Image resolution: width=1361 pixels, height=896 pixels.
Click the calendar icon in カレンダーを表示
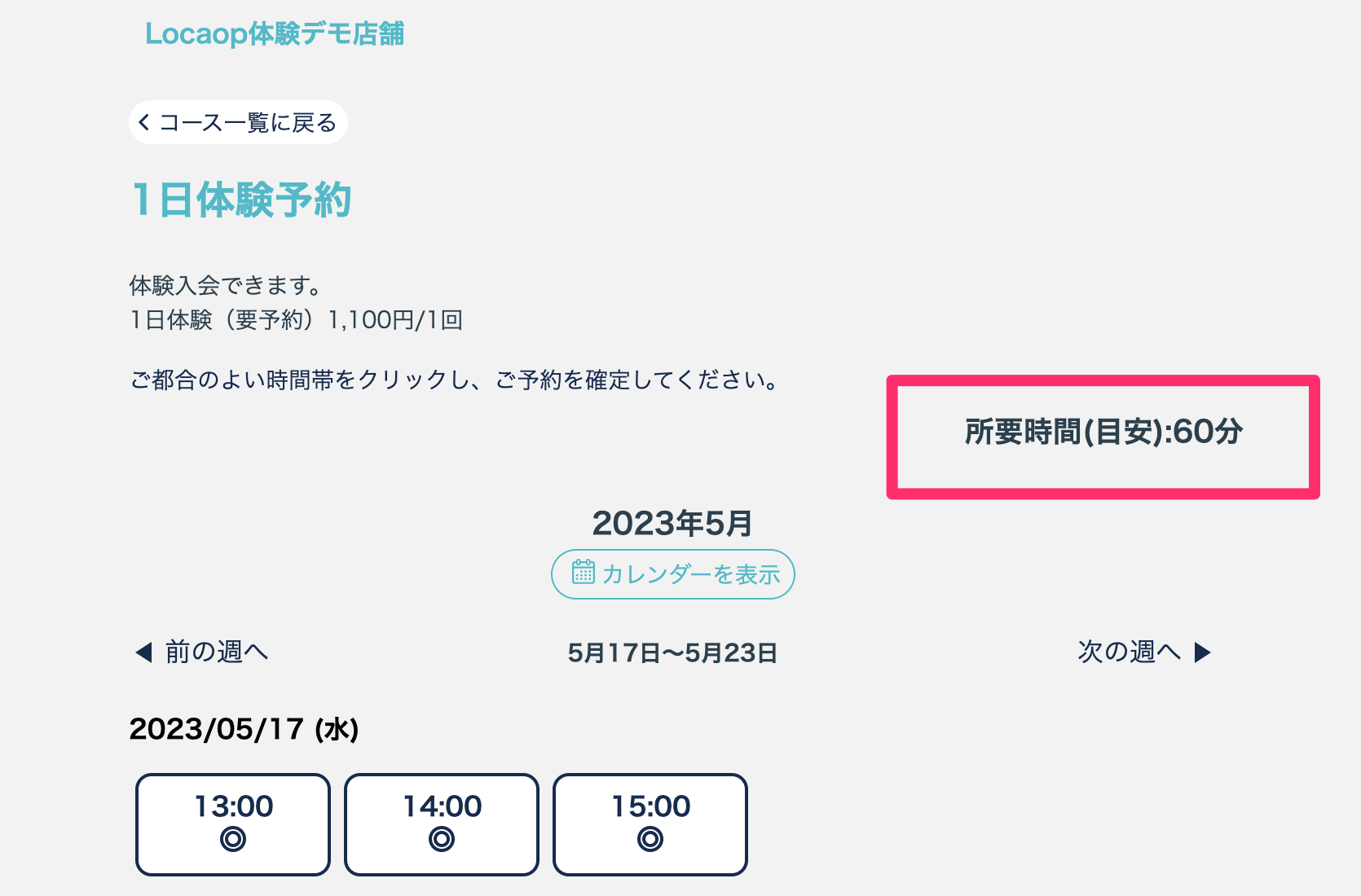point(583,572)
